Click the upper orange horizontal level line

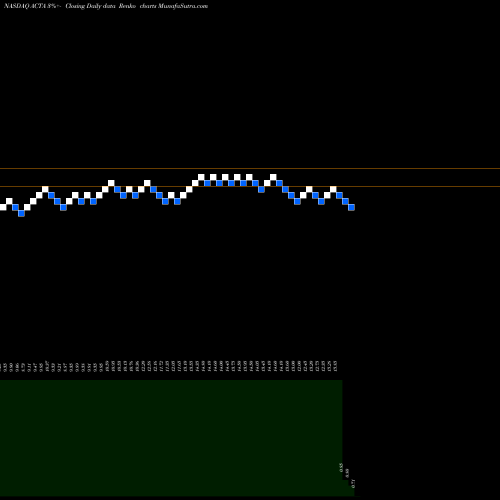(x=250, y=169)
